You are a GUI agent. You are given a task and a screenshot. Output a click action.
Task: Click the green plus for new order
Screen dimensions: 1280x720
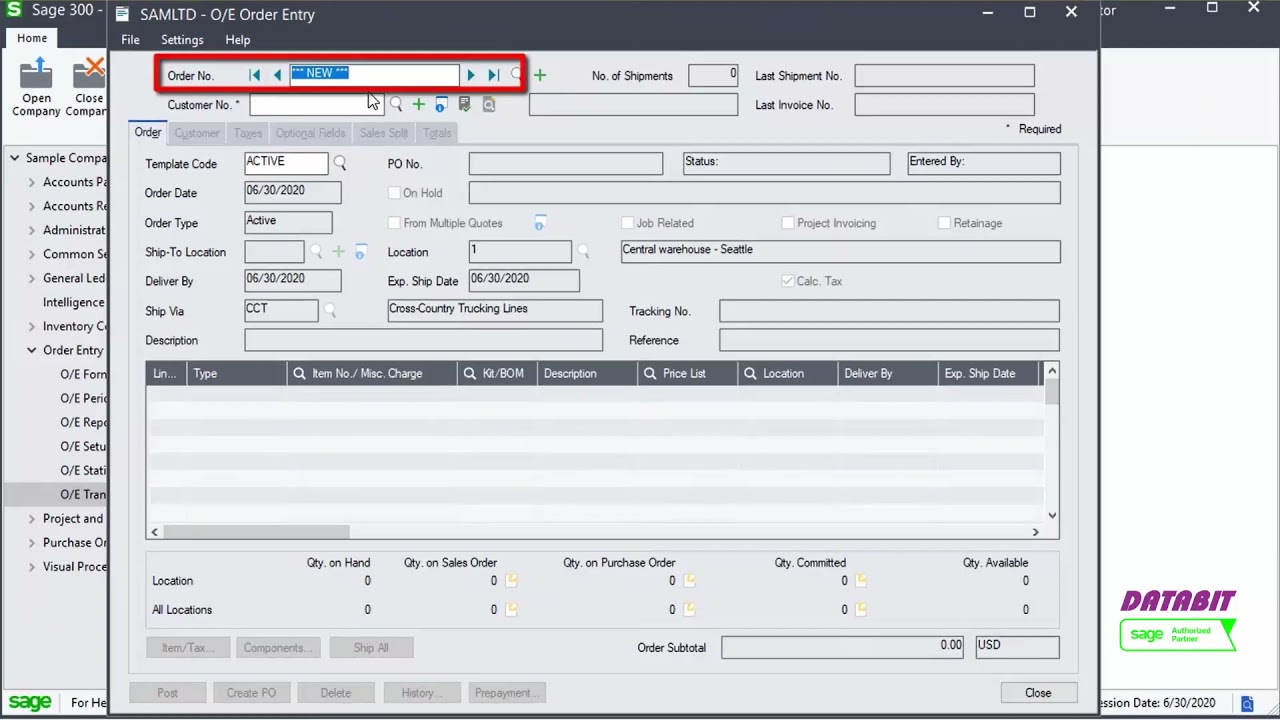pyautogui.click(x=540, y=75)
